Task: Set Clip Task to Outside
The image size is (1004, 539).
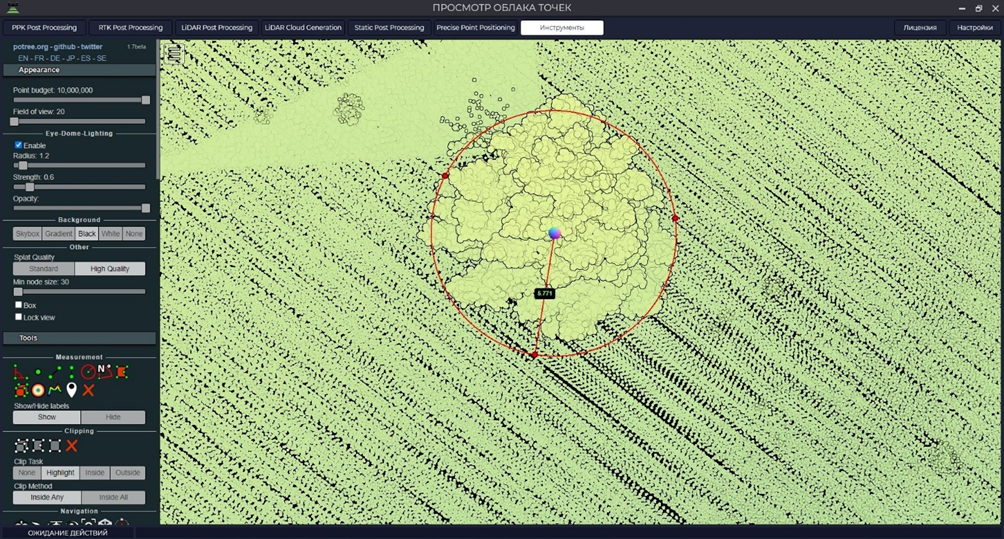Action: click(127, 472)
